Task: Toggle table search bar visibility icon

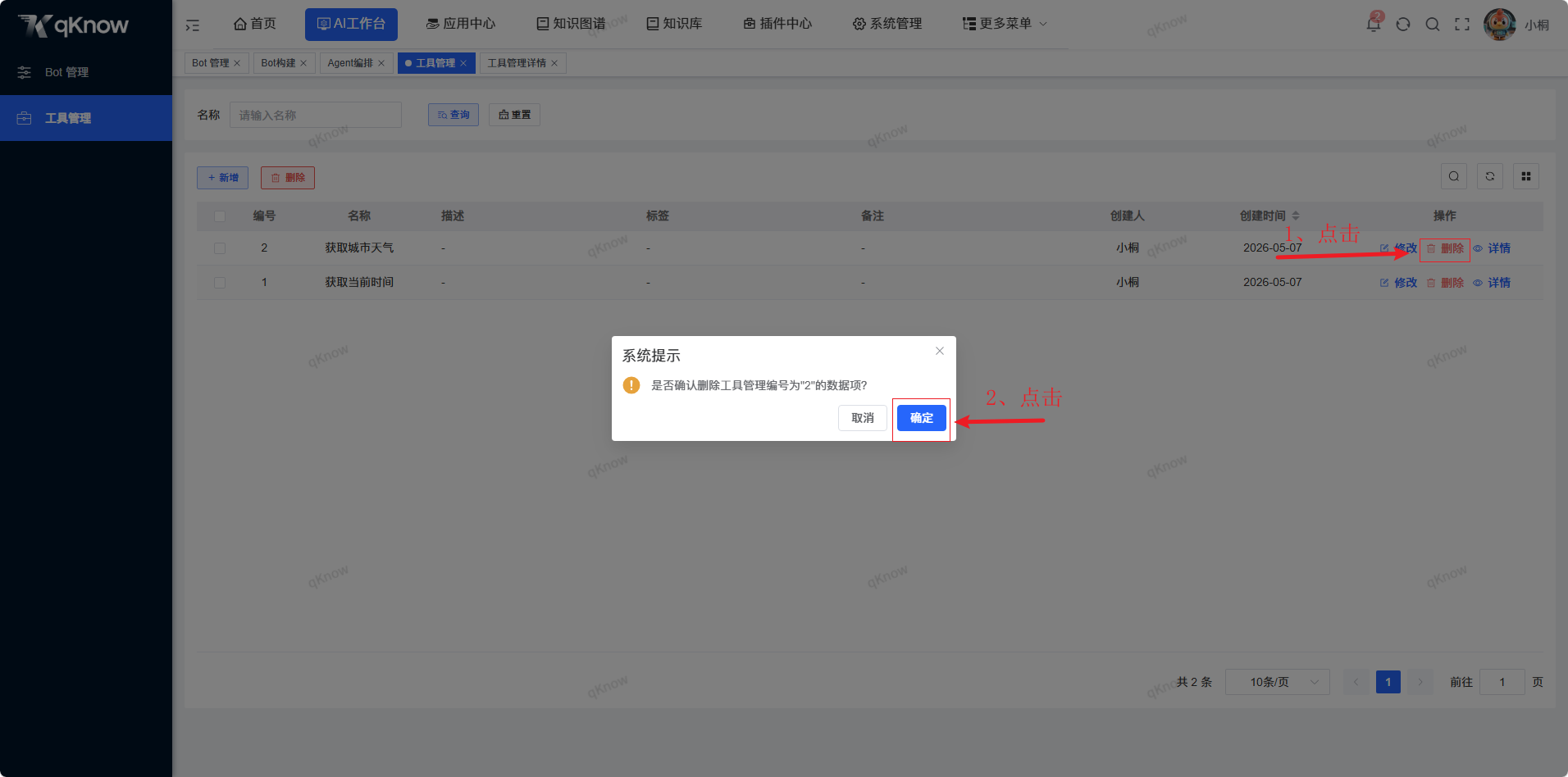Action: coord(1454,176)
